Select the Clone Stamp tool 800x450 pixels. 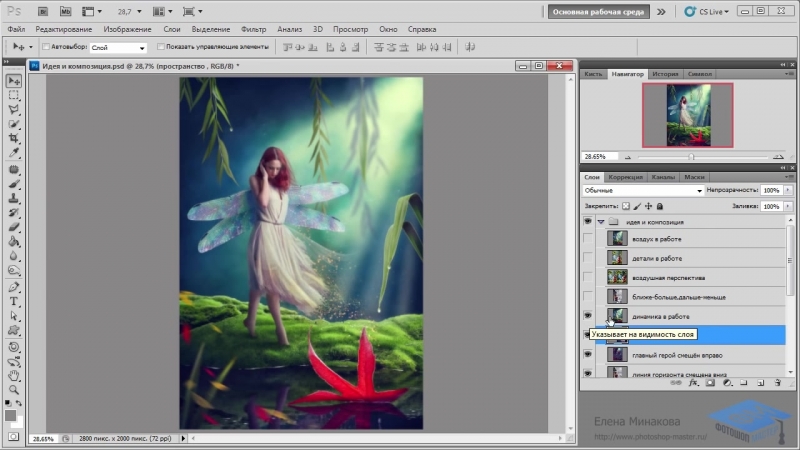coord(14,198)
